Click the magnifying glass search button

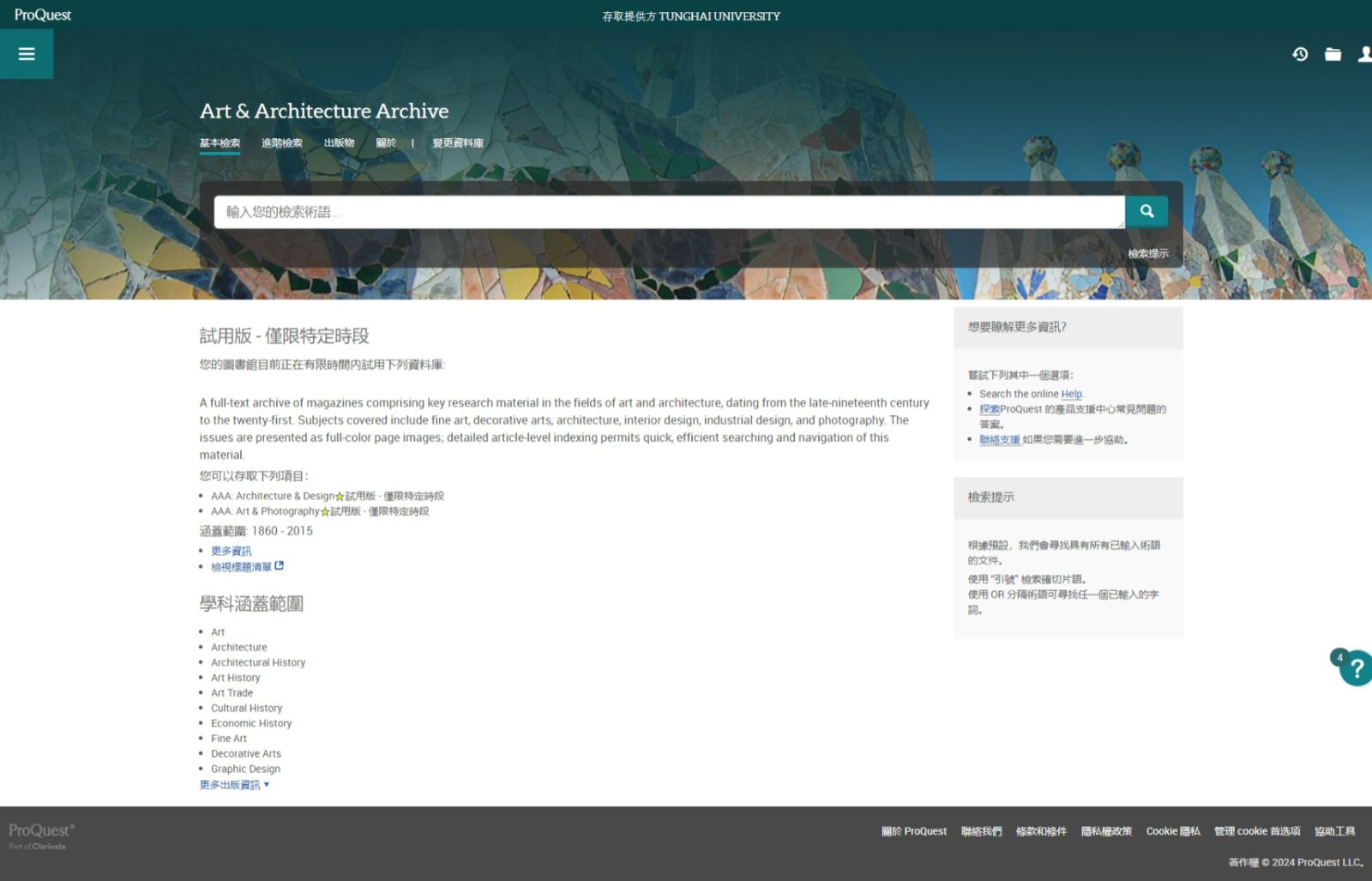1146,211
